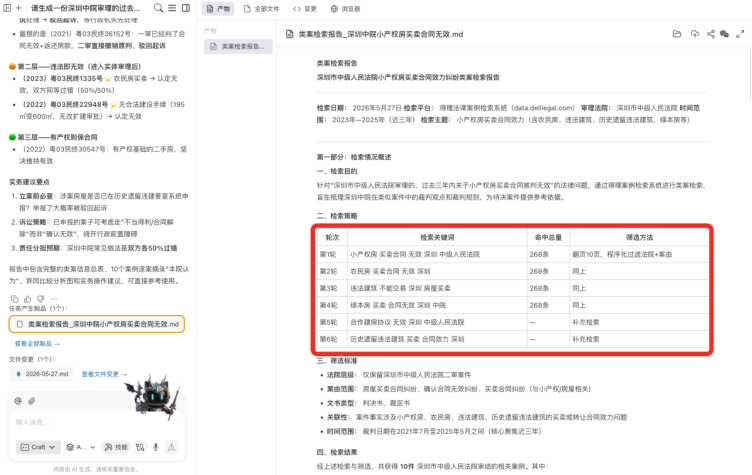The height and width of the screenshot is (475, 752).
Task: Click 查看全部制品 link
Action: (37, 344)
